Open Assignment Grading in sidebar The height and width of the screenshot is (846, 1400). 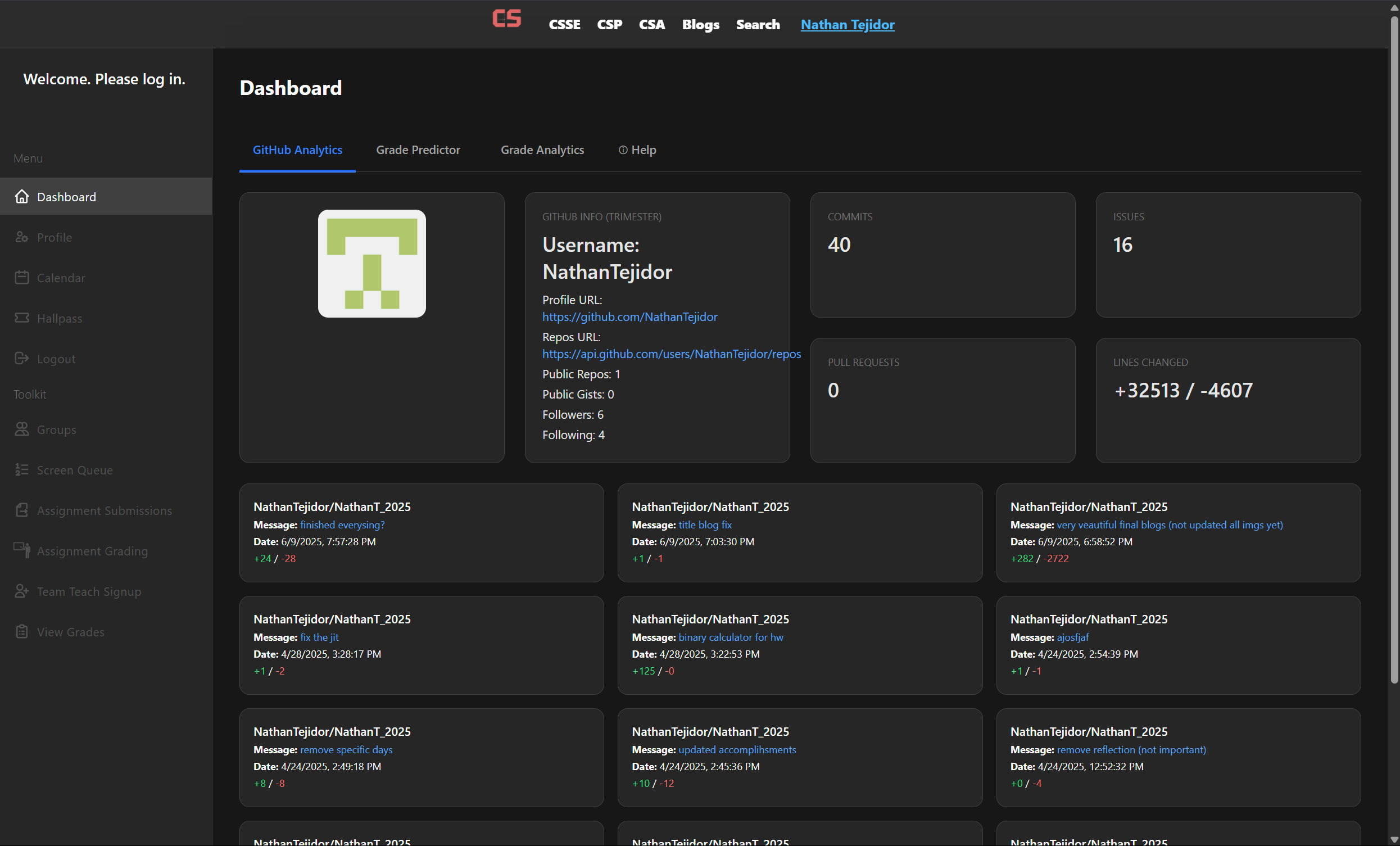(106, 550)
